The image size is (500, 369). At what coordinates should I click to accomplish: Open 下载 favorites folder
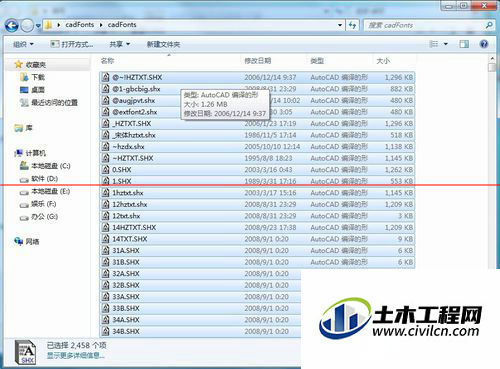[x=38, y=77]
